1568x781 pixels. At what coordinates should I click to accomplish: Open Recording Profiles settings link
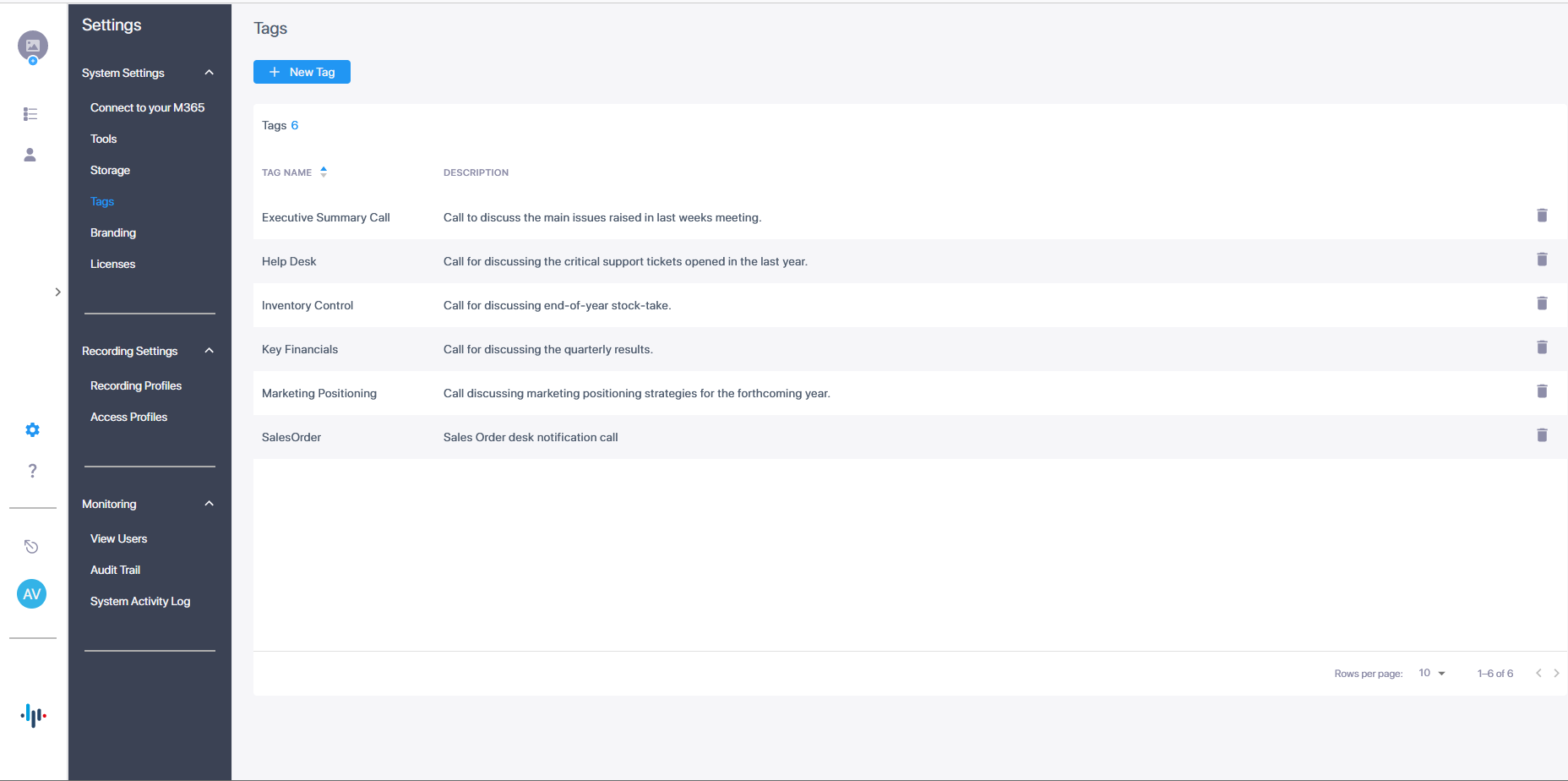pos(136,385)
